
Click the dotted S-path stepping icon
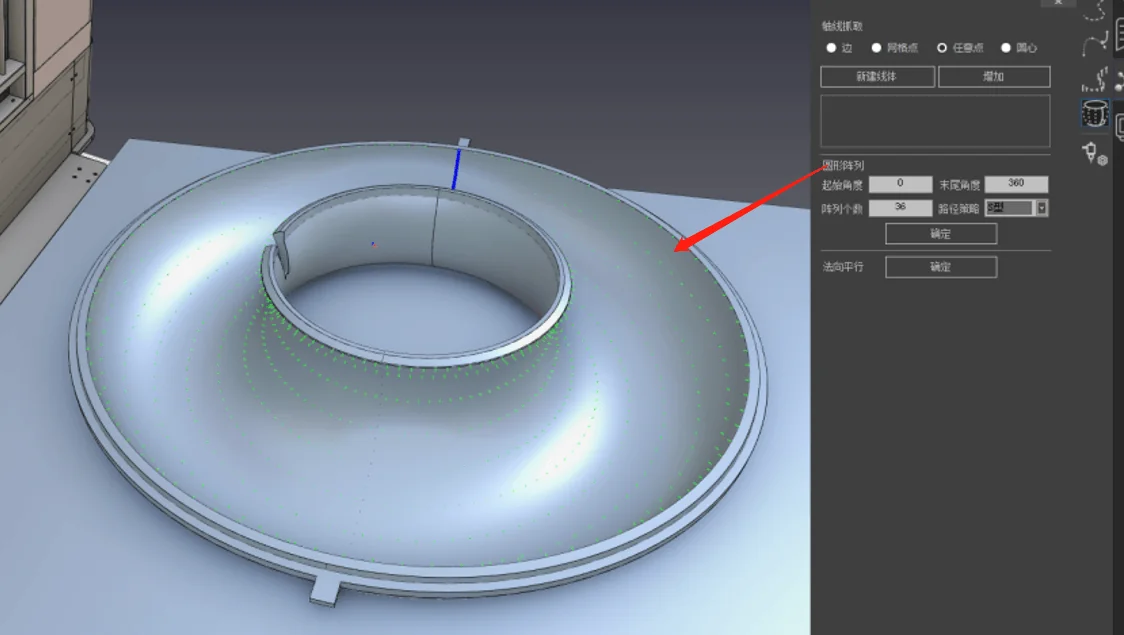click(1095, 79)
